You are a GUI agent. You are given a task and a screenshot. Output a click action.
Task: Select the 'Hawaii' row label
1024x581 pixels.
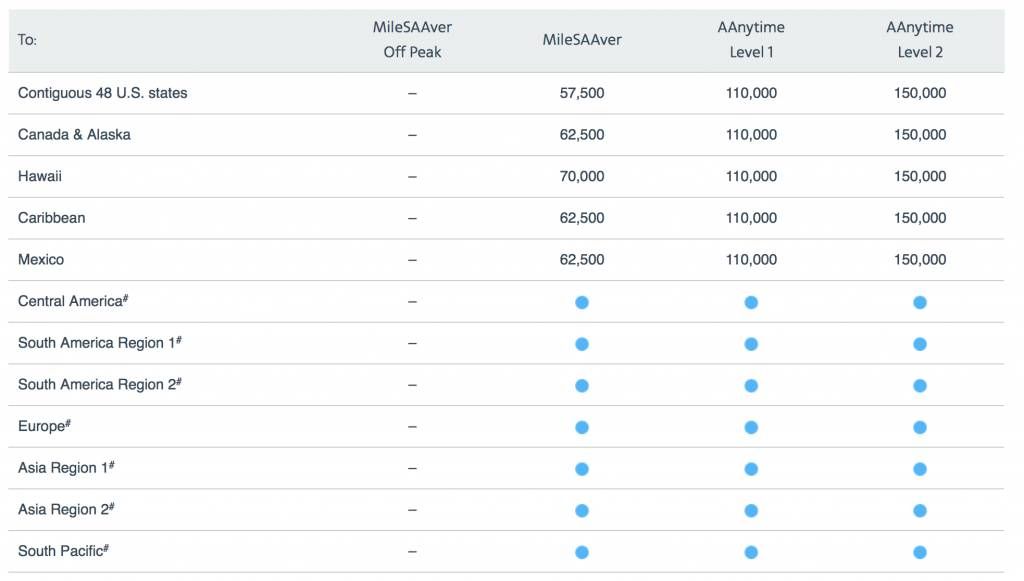tap(40, 176)
